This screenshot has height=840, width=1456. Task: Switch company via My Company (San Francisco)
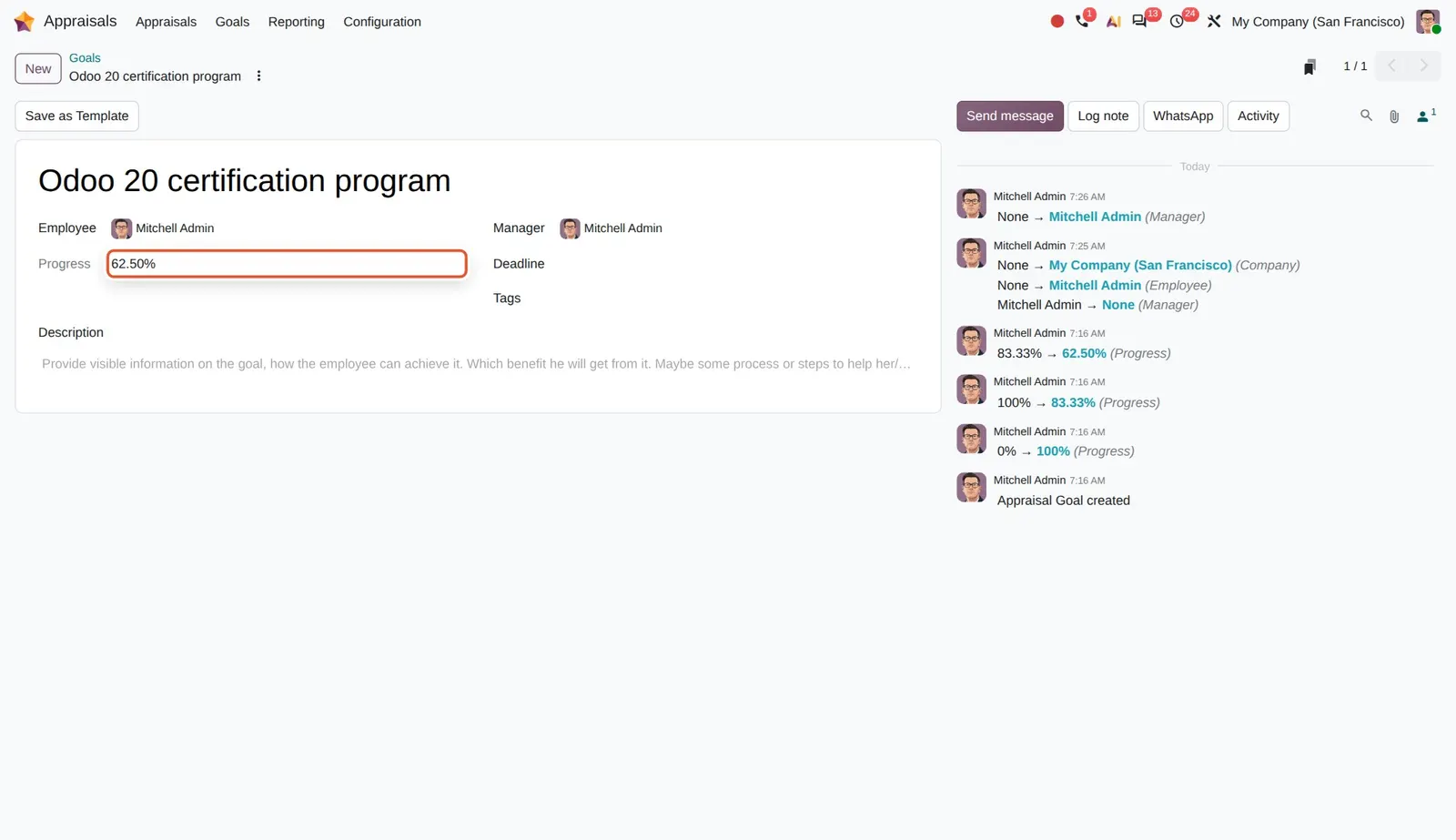coord(1318,22)
